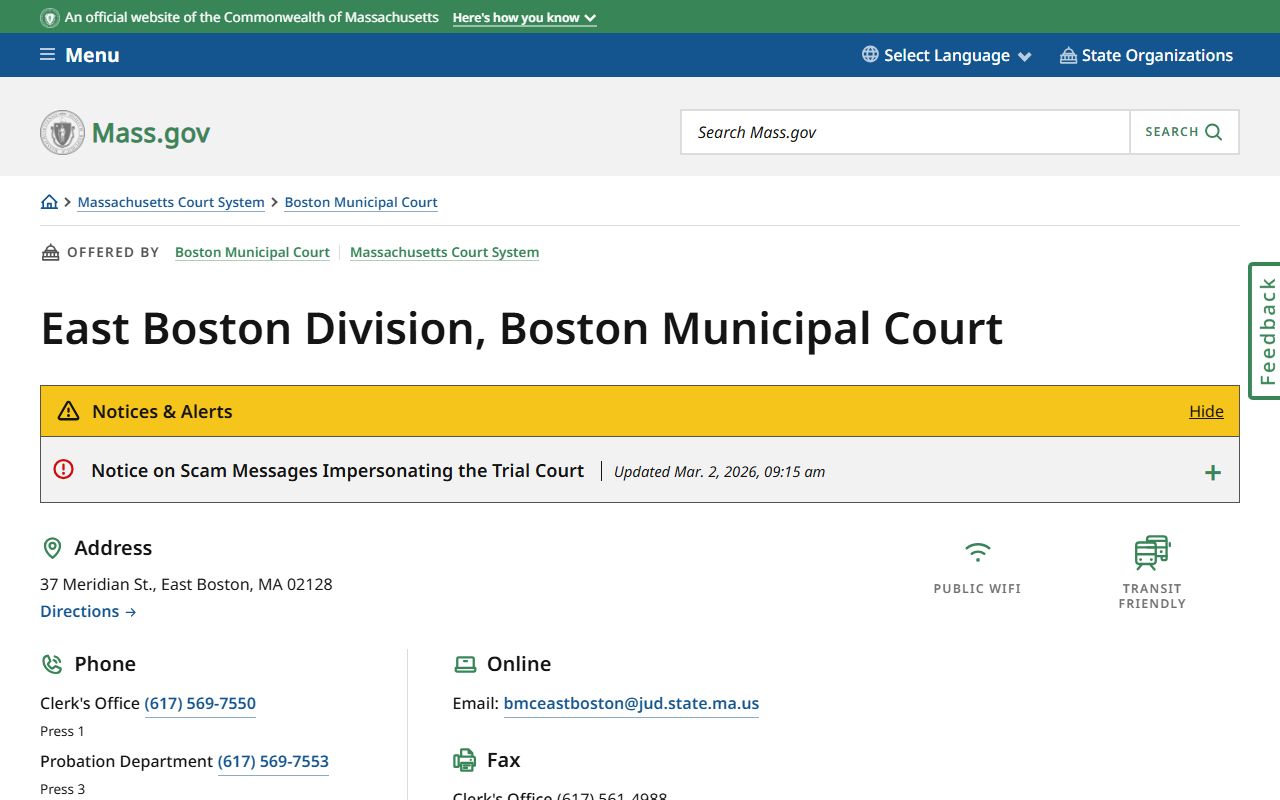Click the search magnifier icon
The height and width of the screenshot is (800, 1280).
click(1214, 132)
